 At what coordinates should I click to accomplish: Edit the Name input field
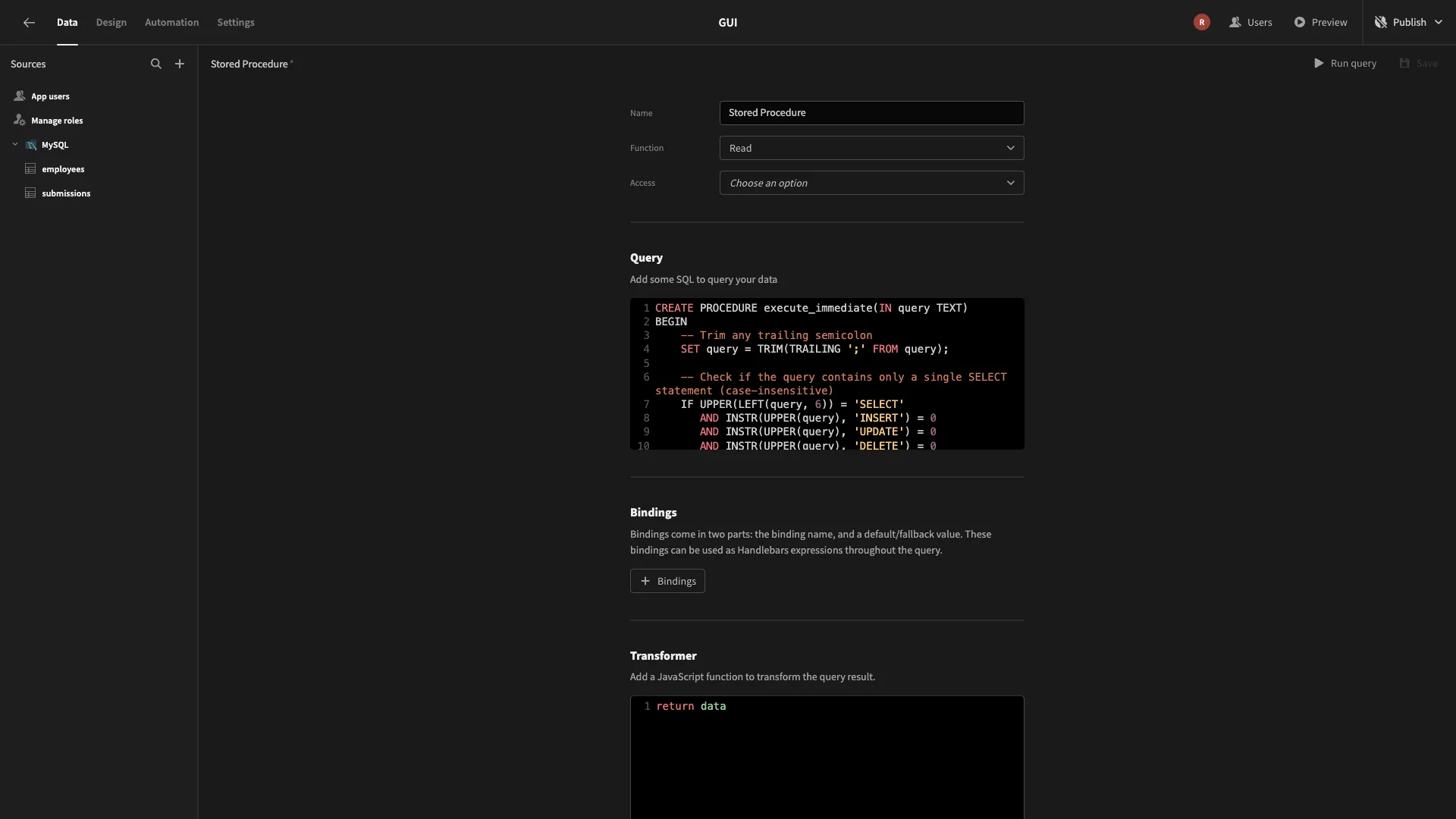click(871, 113)
